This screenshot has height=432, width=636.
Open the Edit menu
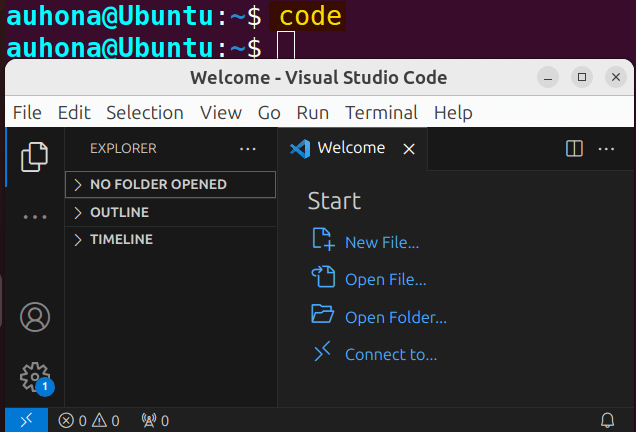[x=74, y=112]
